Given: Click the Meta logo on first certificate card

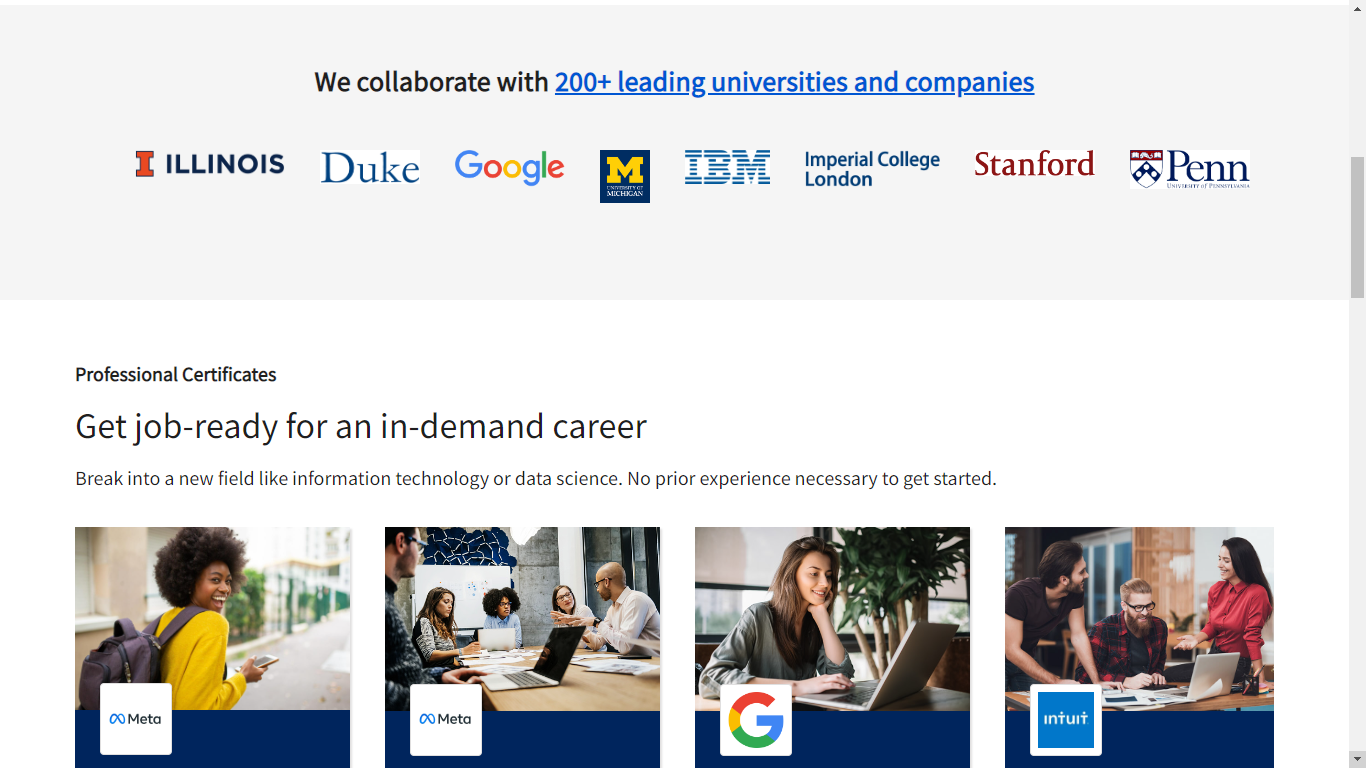Looking at the screenshot, I should pos(135,718).
